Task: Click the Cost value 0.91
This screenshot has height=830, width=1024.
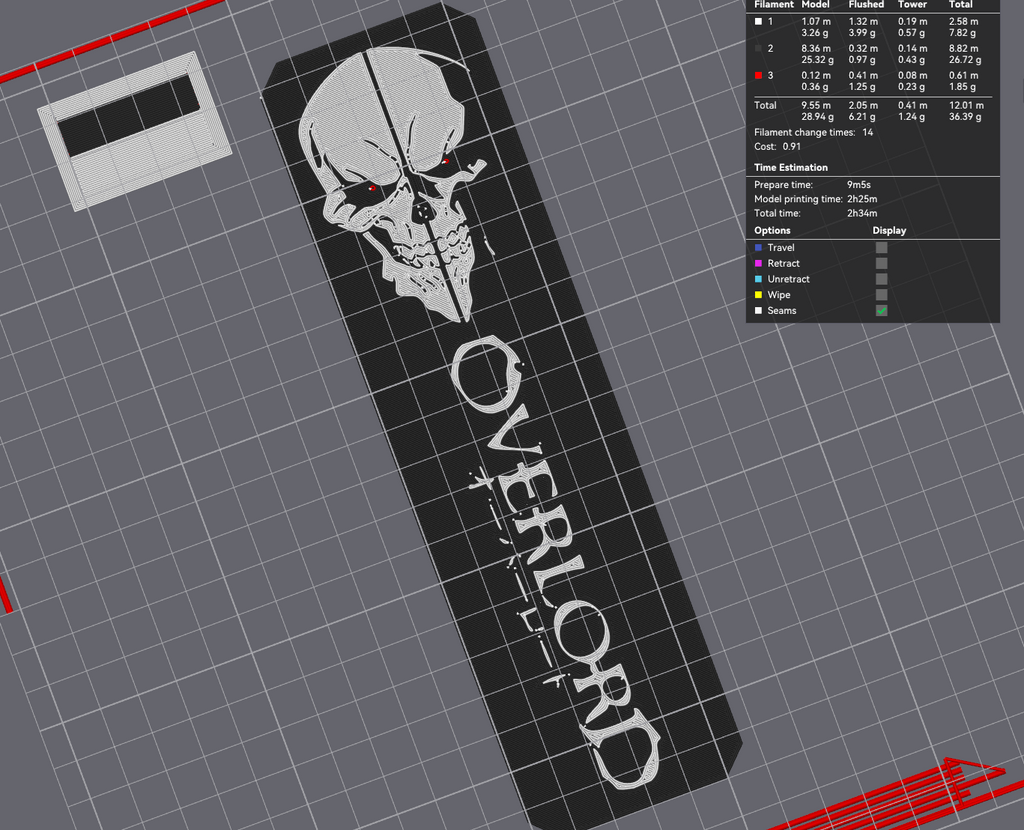Action: click(792, 147)
